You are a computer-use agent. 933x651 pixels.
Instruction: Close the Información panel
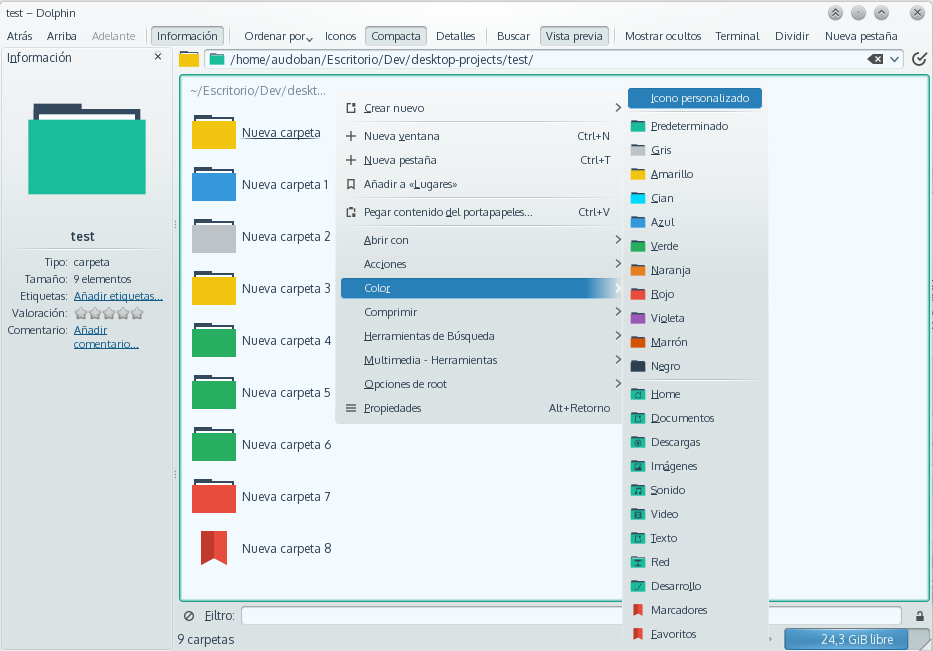pyautogui.click(x=158, y=57)
